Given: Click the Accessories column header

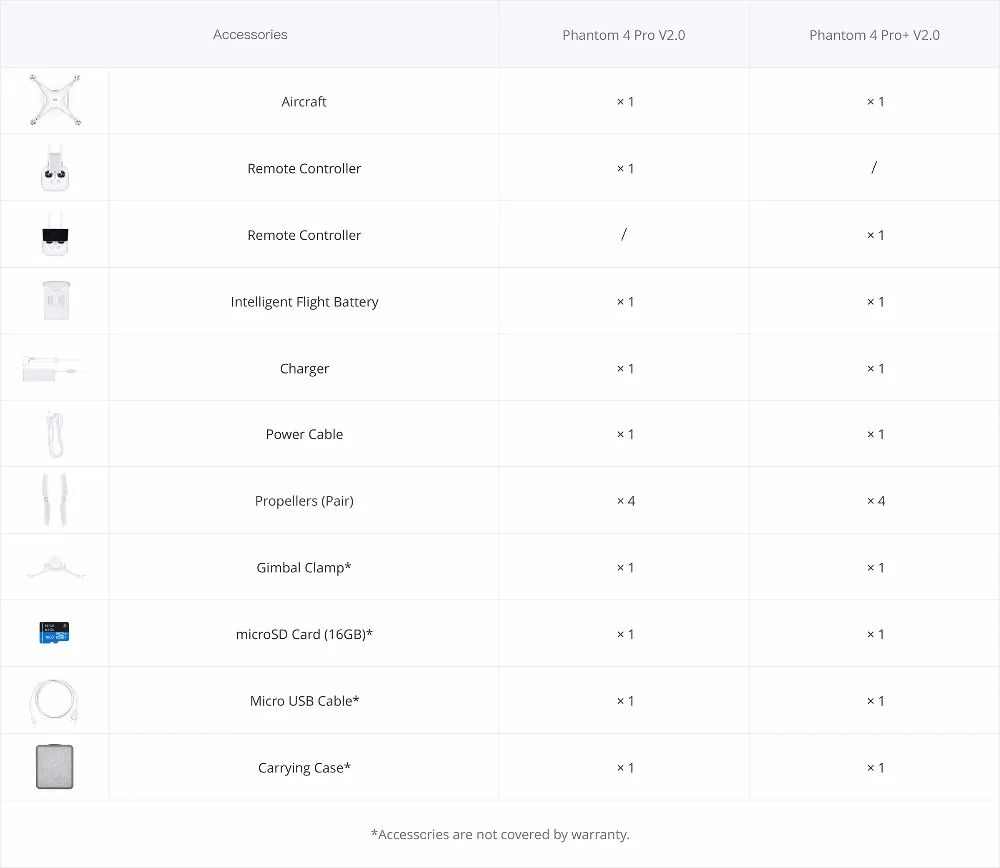Looking at the screenshot, I should pos(250,35).
